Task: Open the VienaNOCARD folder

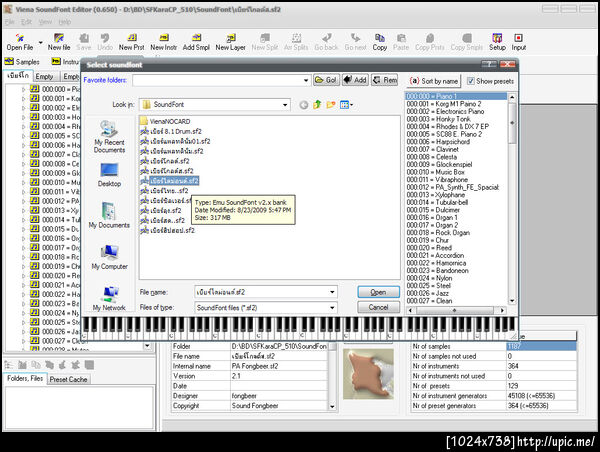Action: pos(165,121)
